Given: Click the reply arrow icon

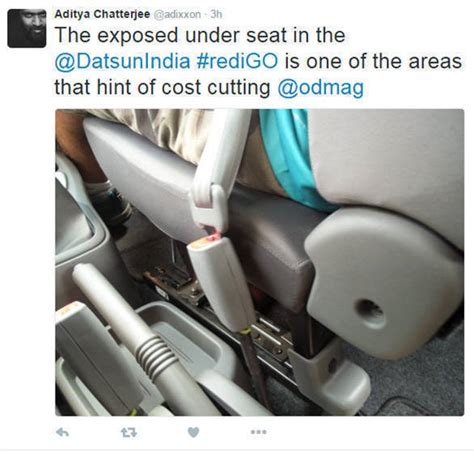Looking at the screenshot, I should pyautogui.click(x=62, y=433).
